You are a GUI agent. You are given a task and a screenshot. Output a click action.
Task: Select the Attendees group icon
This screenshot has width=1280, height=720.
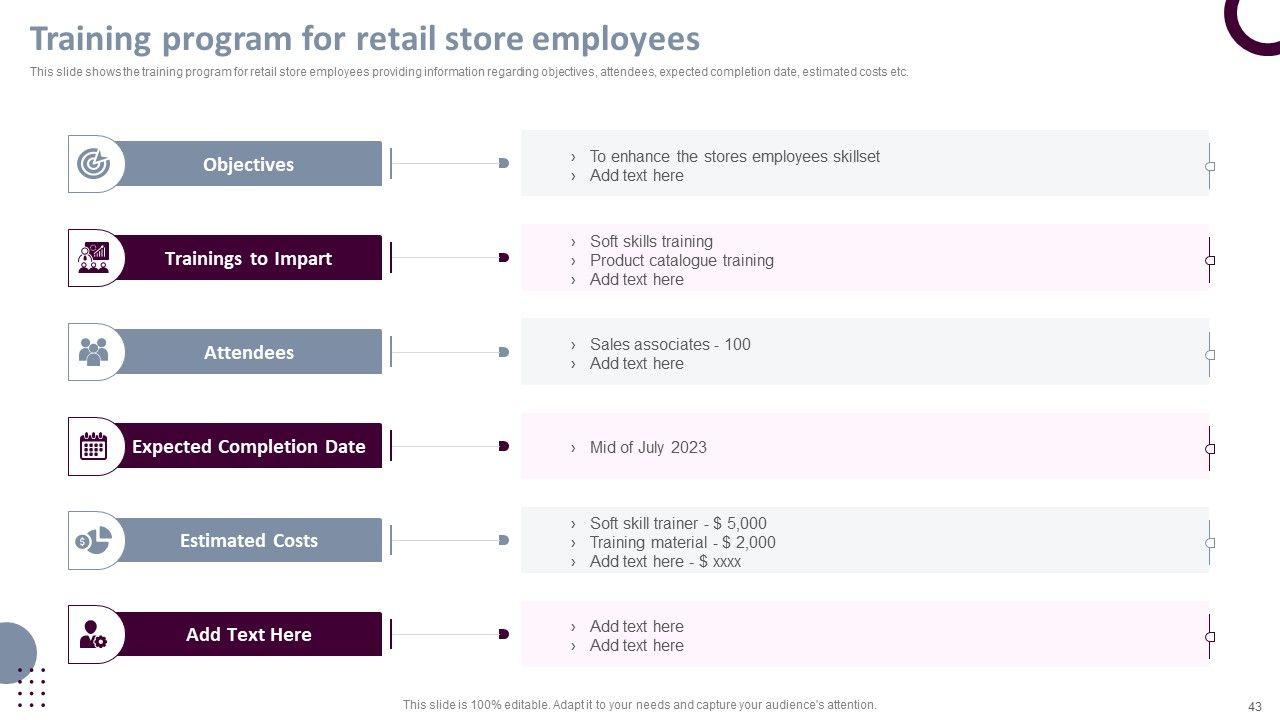[94, 352]
